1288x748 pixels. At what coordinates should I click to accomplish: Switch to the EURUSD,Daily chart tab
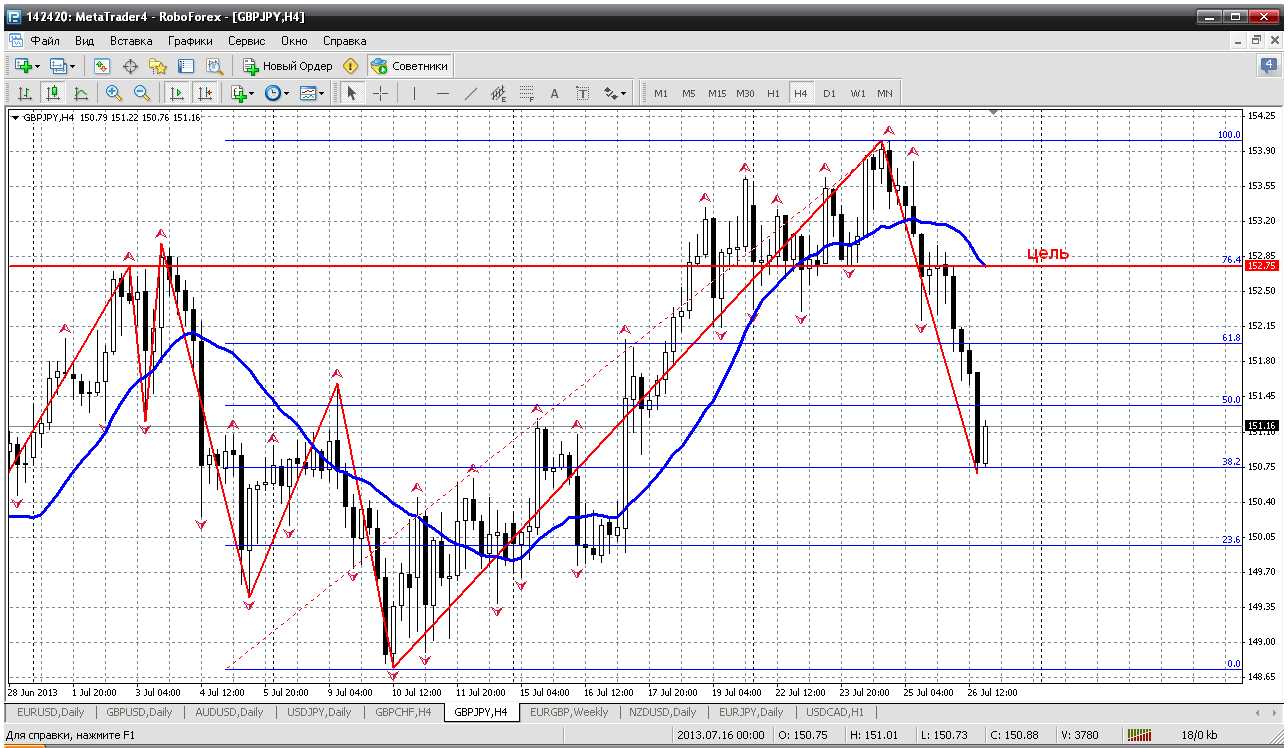point(50,712)
